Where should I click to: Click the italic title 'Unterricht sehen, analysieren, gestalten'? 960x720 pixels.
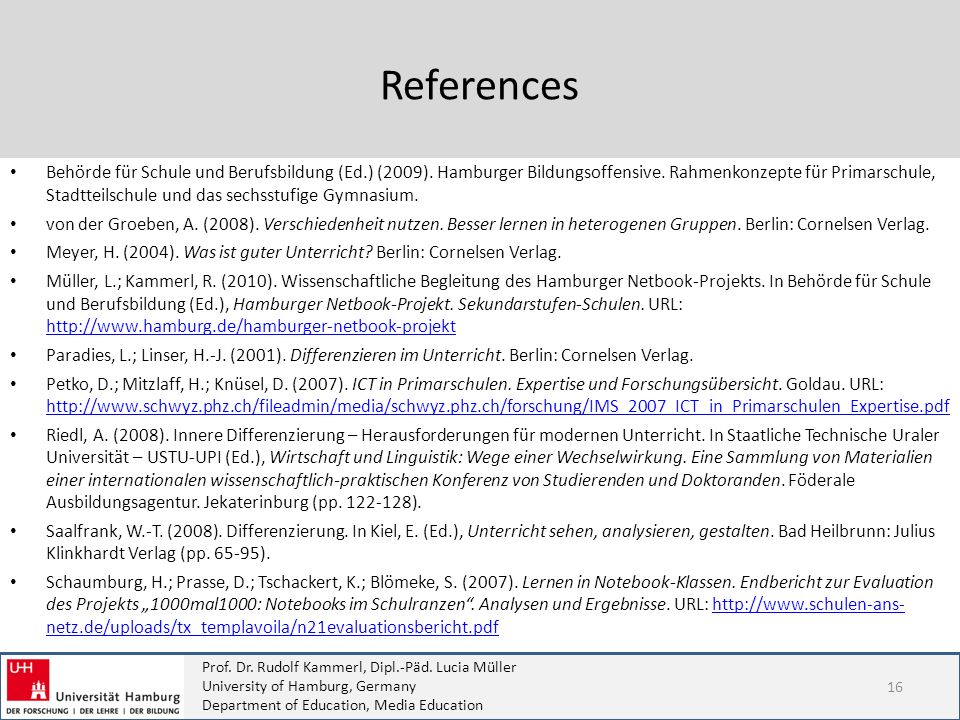point(618,531)
